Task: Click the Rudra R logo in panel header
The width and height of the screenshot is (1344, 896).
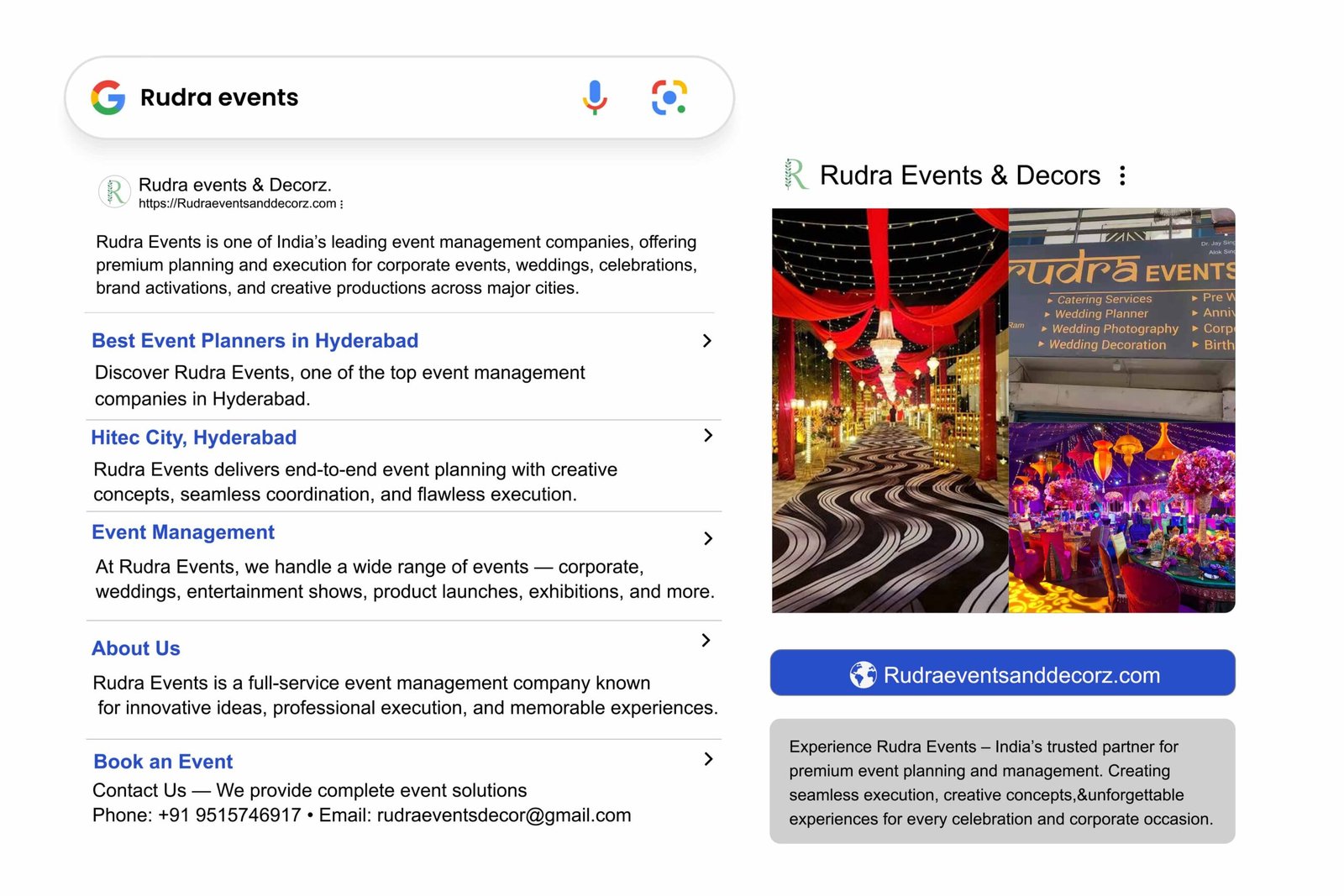Action: [795, 175]
